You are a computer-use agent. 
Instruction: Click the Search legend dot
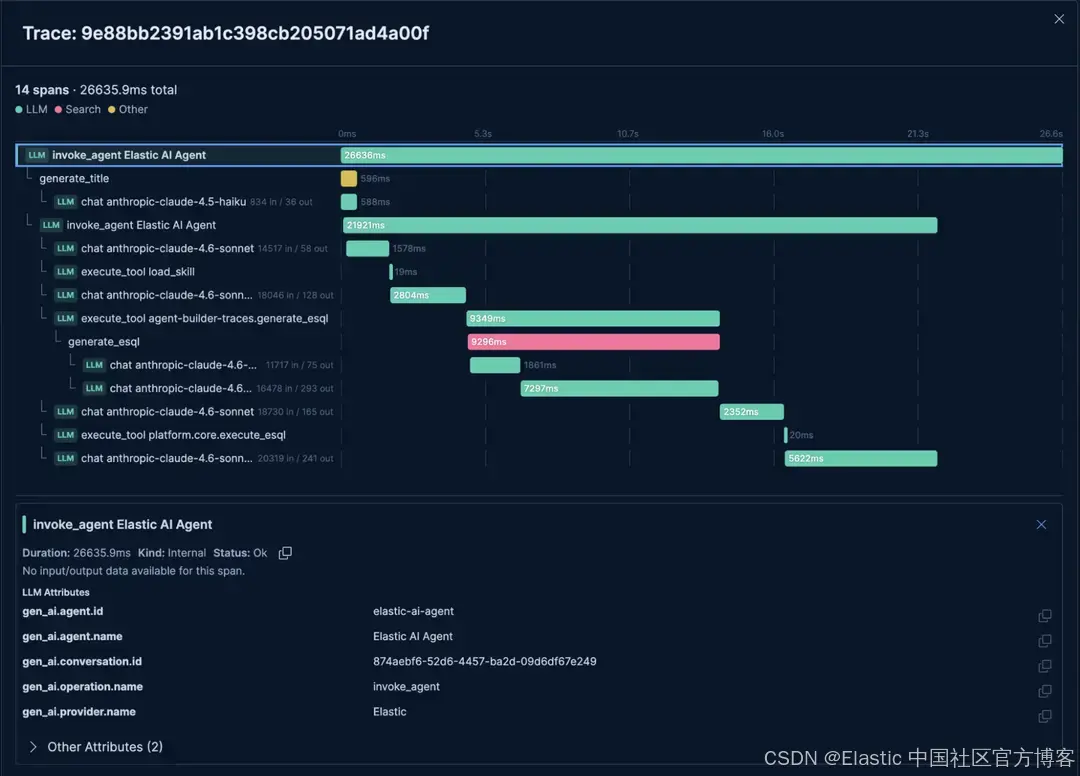click(x=59, y=109)
